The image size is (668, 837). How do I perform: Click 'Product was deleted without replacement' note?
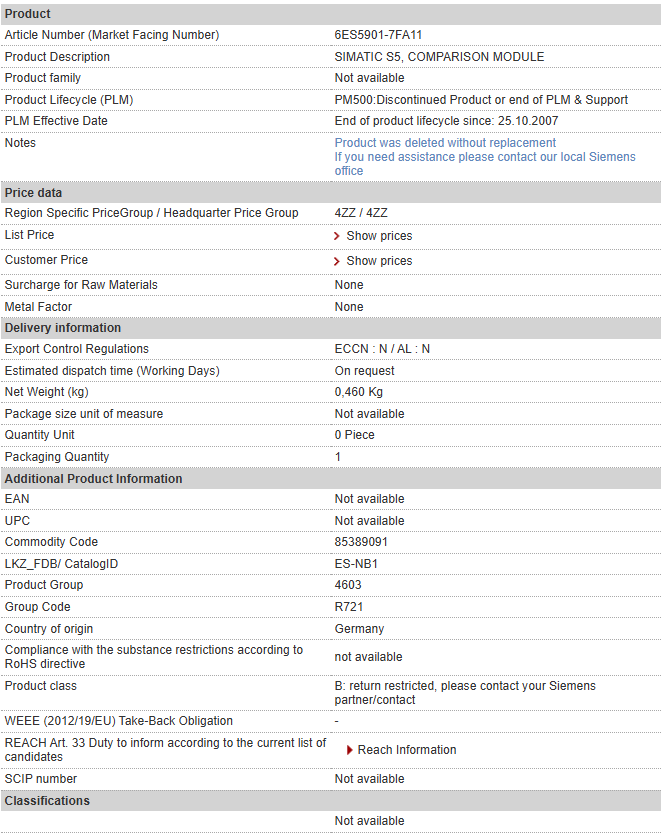coord(445,143)
